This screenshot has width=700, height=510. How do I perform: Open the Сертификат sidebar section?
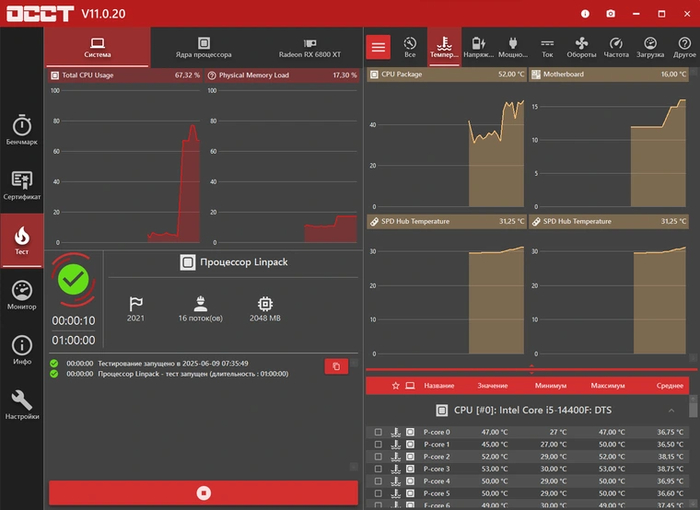(22, 186)
